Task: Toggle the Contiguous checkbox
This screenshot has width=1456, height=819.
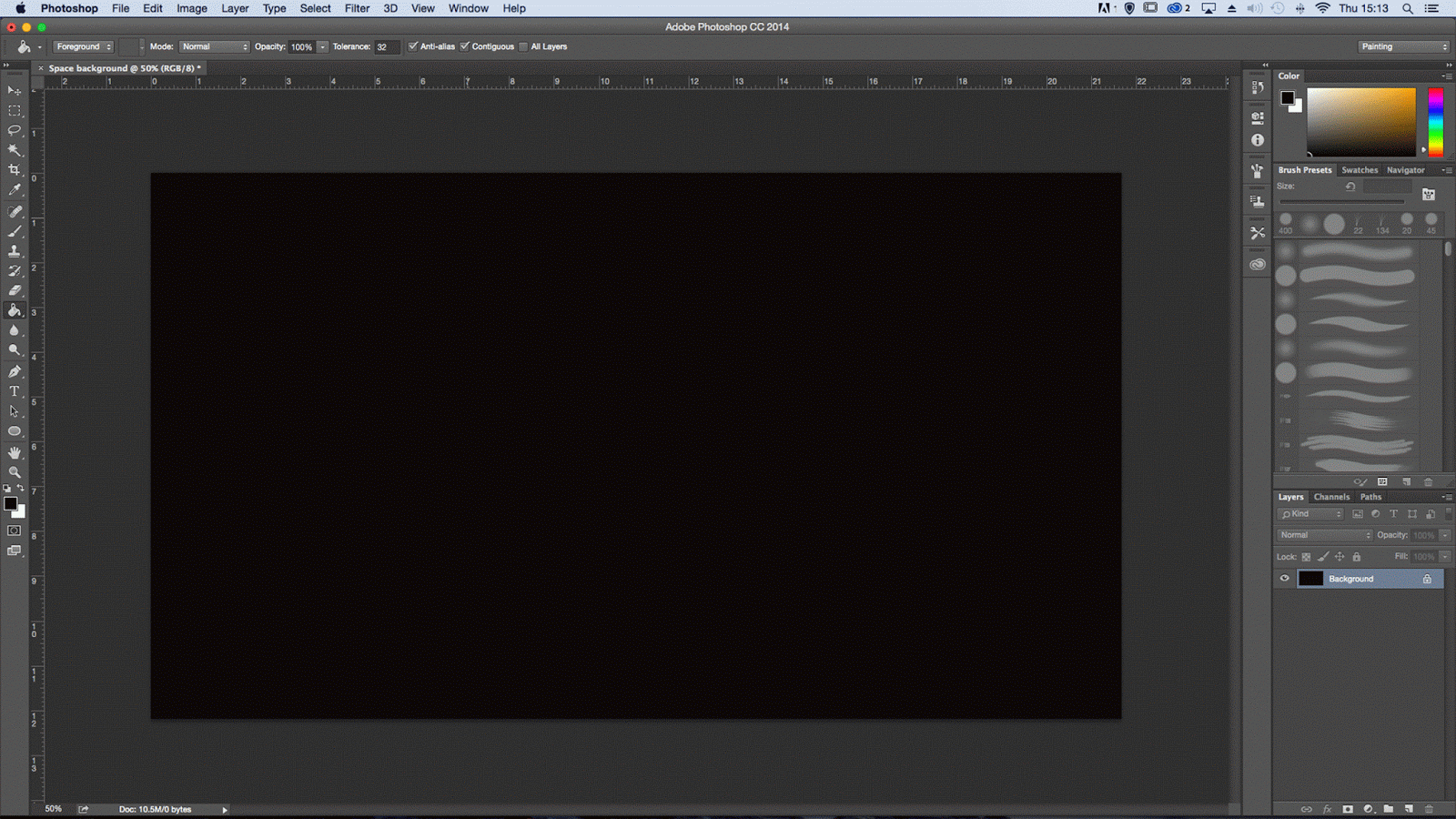Action: (x=465, y=46)
